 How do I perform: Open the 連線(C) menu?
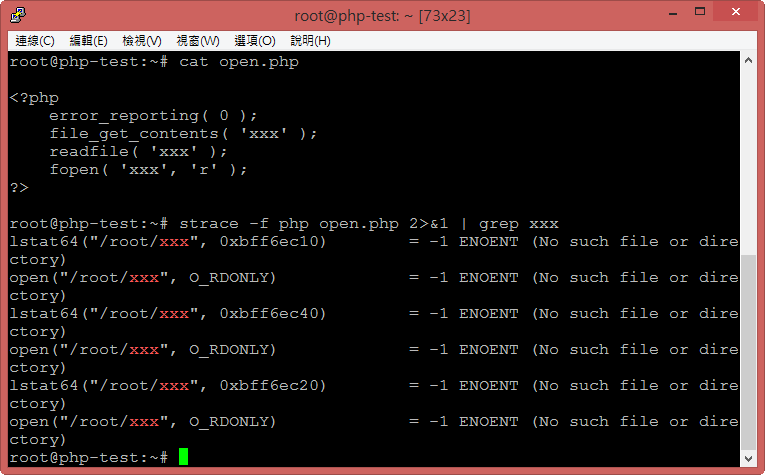click(x=35, y=41)
